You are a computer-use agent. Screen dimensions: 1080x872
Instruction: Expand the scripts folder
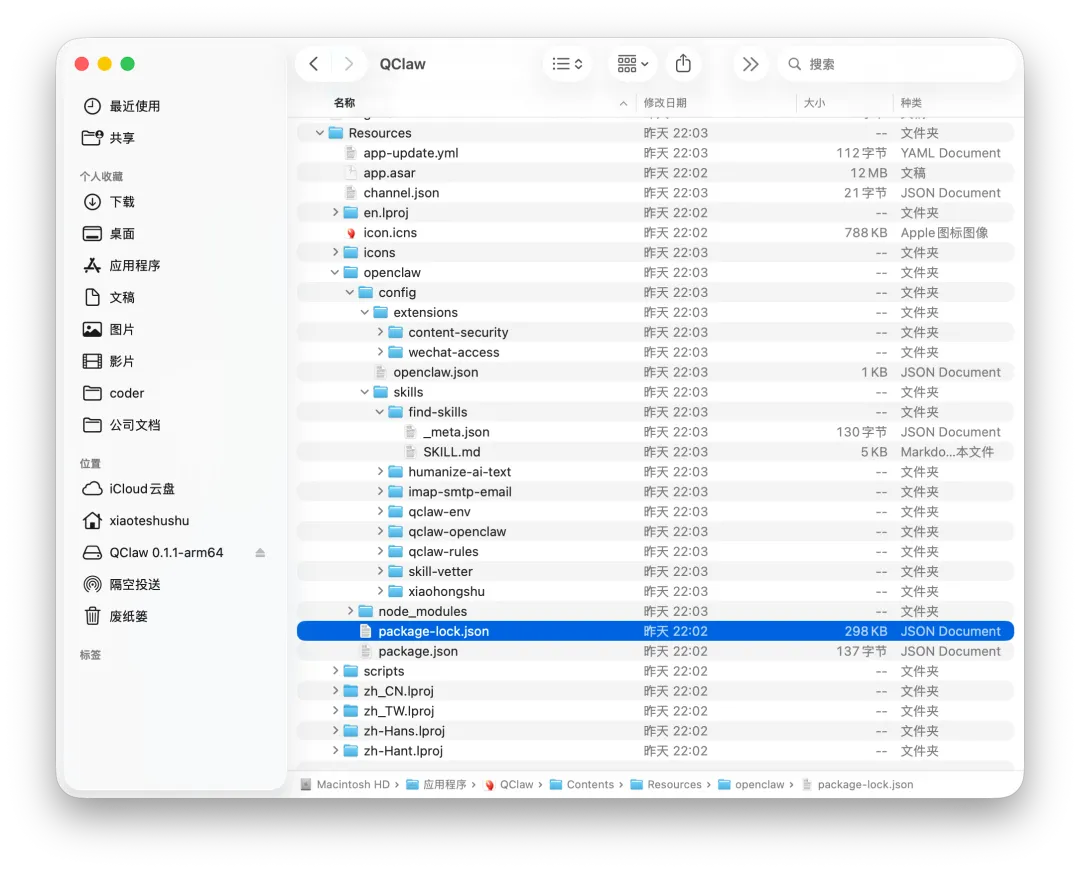click(x=335, y=671)
